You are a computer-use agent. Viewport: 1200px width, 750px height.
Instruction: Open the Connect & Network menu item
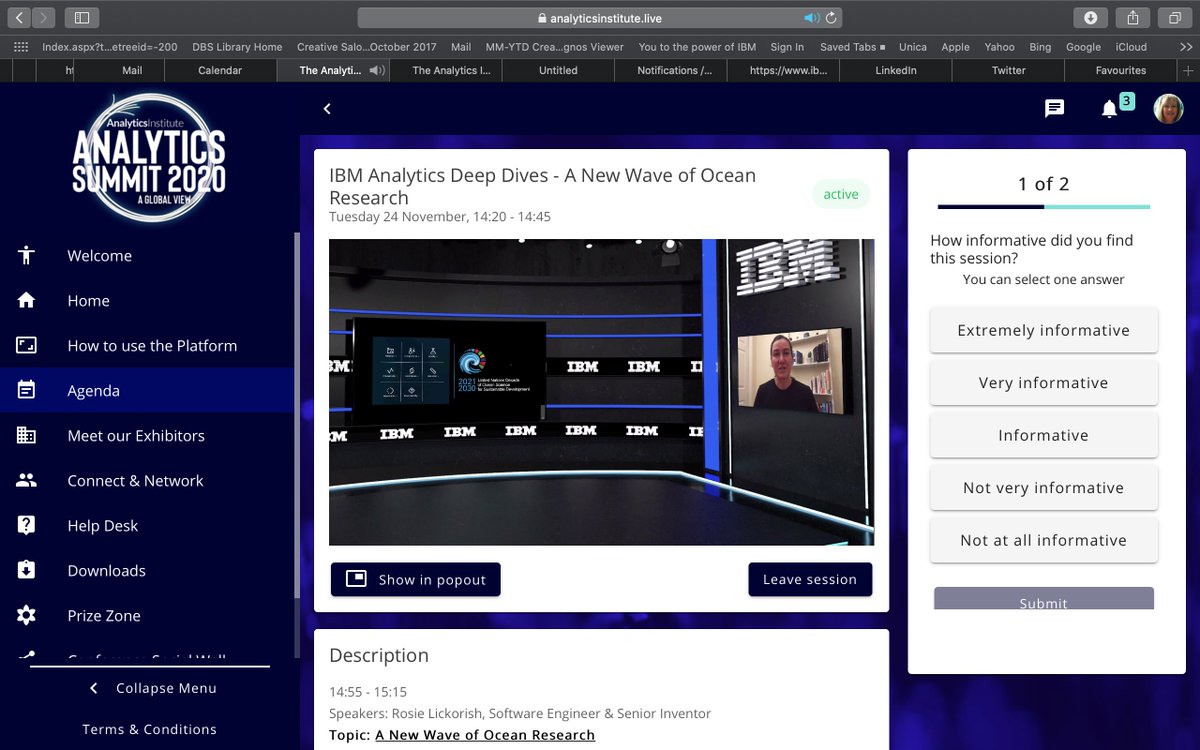coord(147,481)
